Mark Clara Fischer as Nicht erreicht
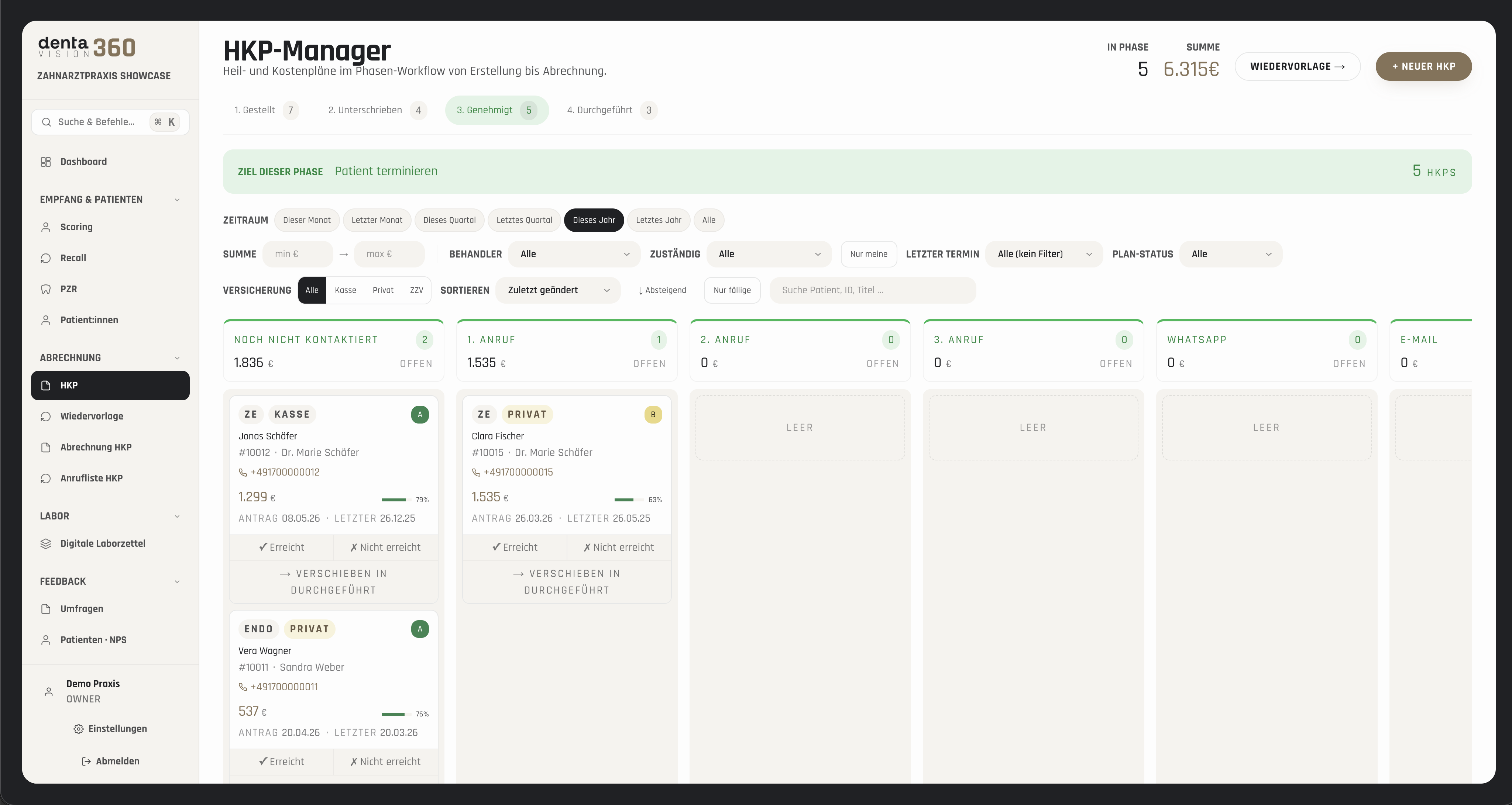The width and height of the screenshot is (1512, 805). coord(619,547)
